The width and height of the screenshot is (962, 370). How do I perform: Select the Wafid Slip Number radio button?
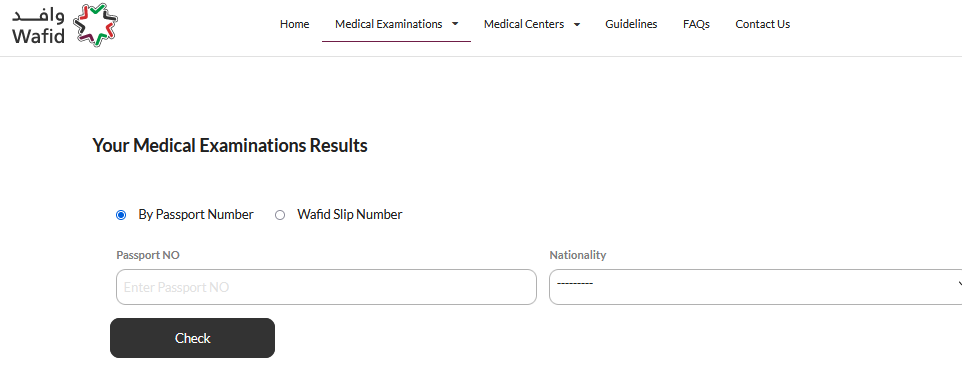(x=280, y=215)
